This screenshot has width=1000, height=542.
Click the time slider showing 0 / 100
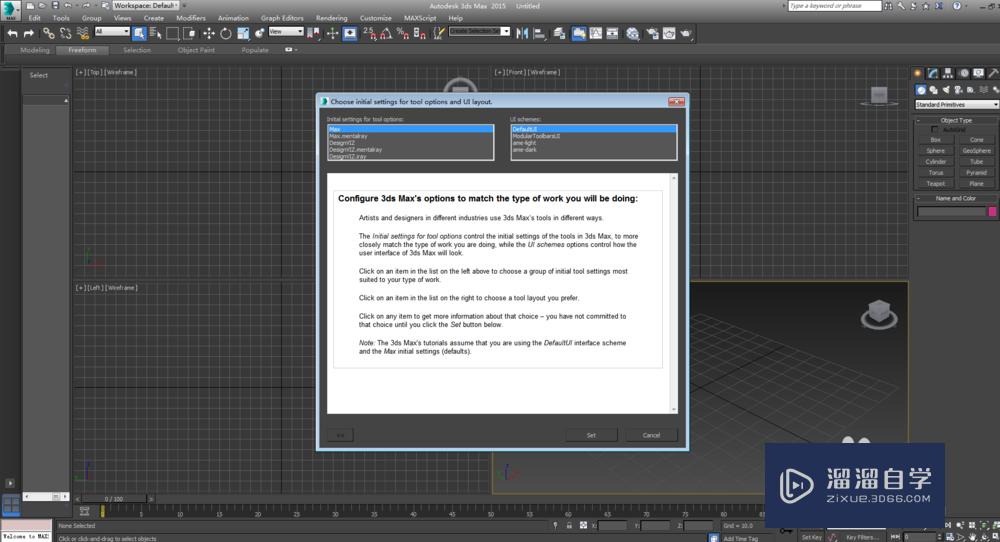(114, 499)
